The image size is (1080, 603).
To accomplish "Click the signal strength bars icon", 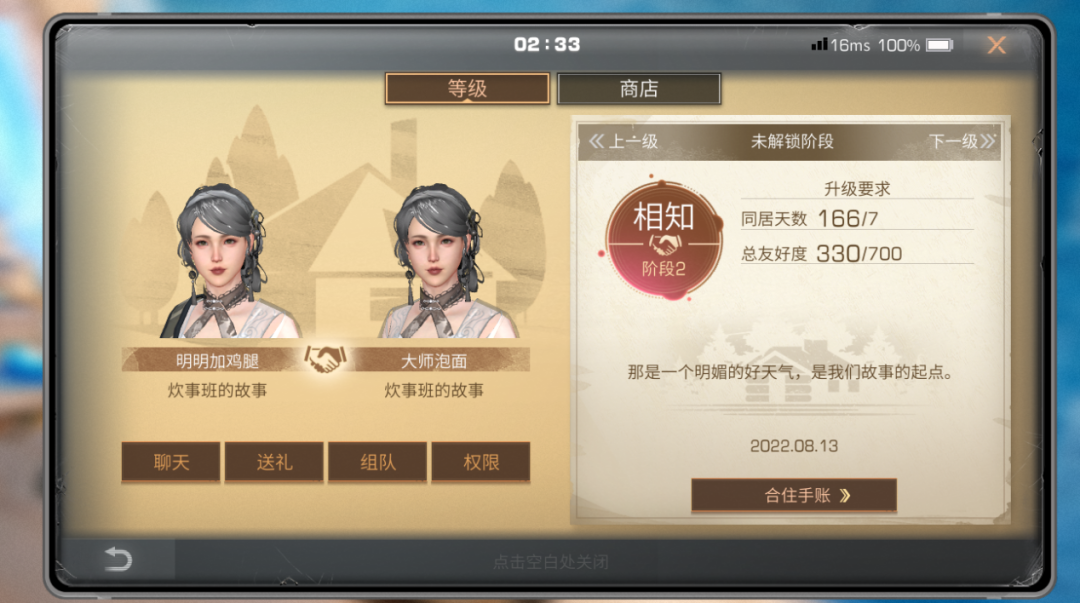I will 819,45.
